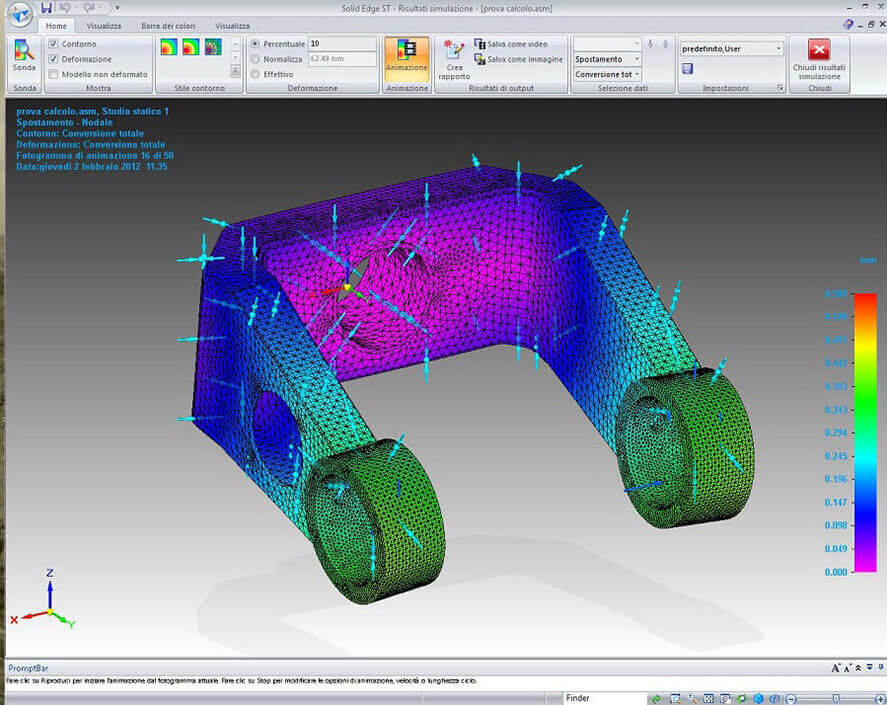Uncheck the Contorno checkbox
Image resolution: width=887 pixels, height=705 pixels.
point(53,44)
